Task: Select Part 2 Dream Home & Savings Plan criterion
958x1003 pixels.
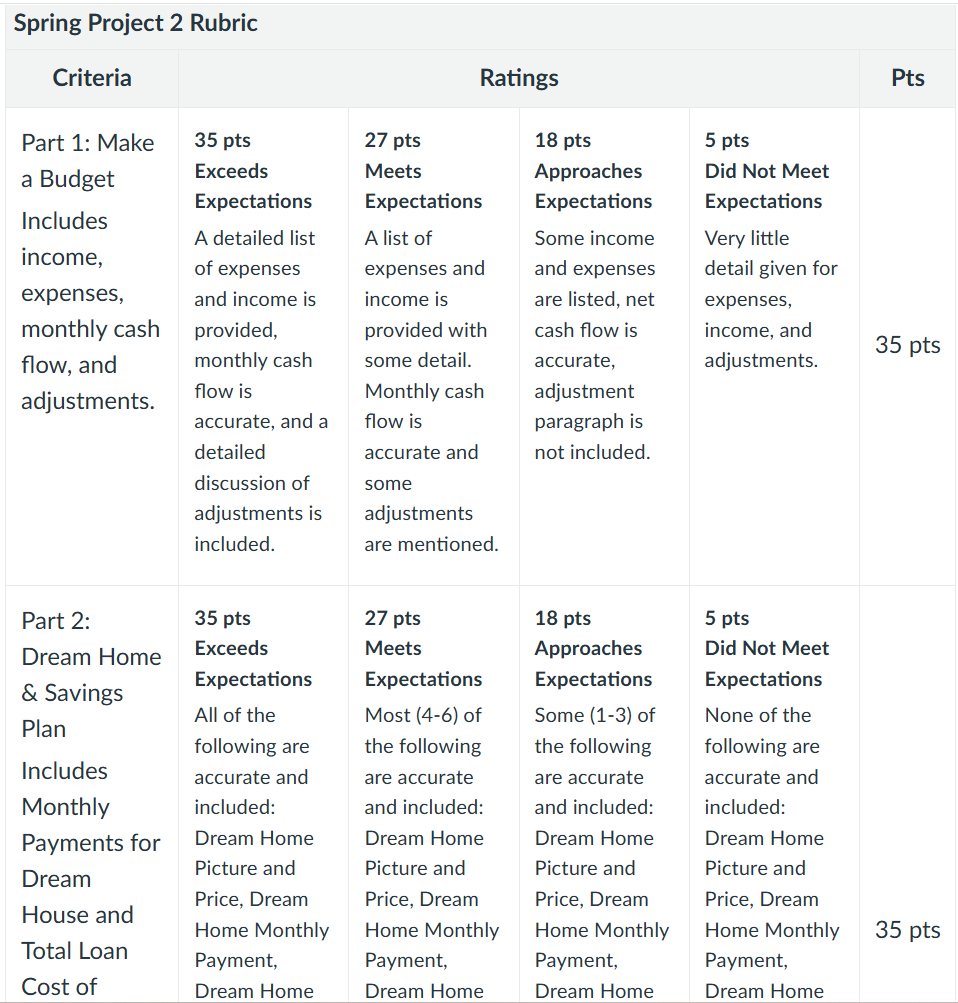Action: [x=92, y=794]
